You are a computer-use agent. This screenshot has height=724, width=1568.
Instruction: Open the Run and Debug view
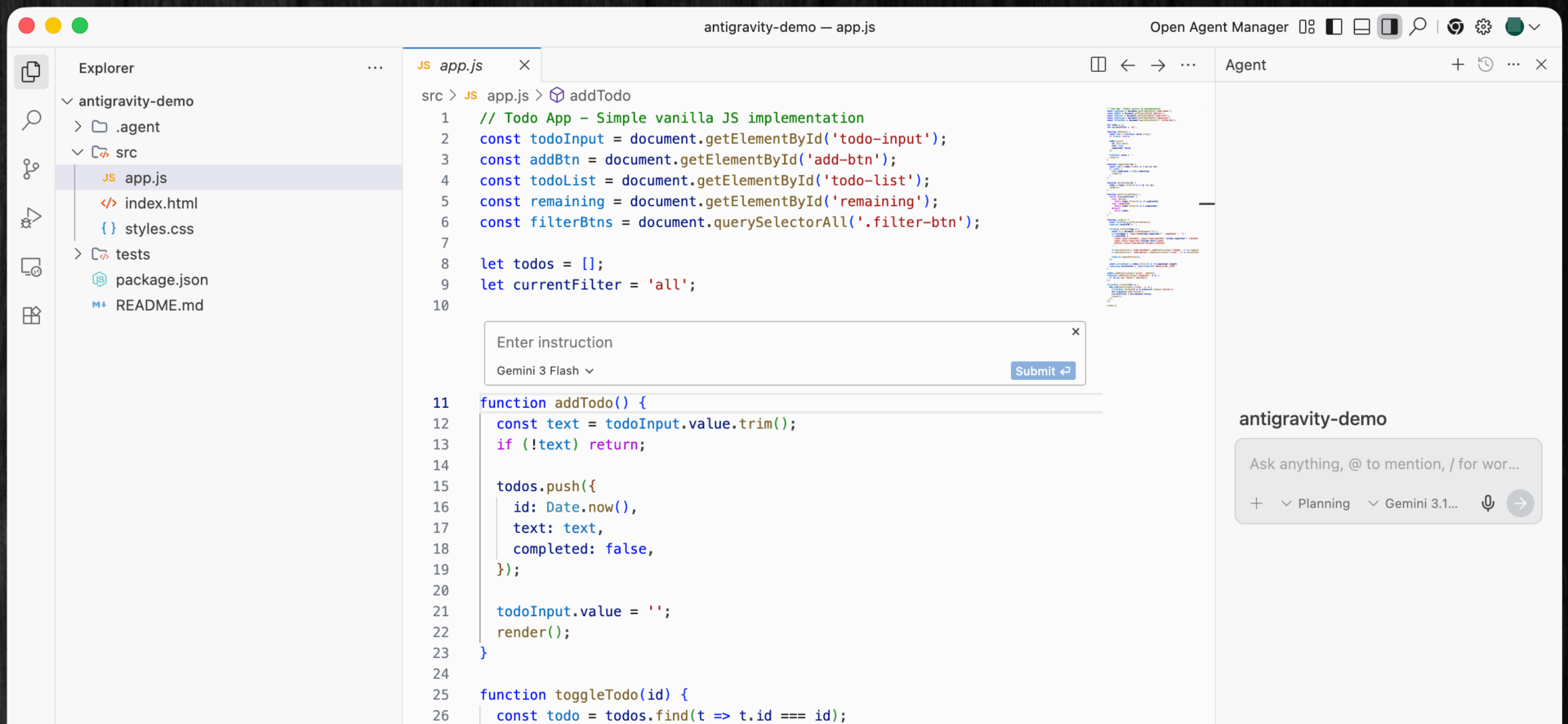[x=31, y=218]
